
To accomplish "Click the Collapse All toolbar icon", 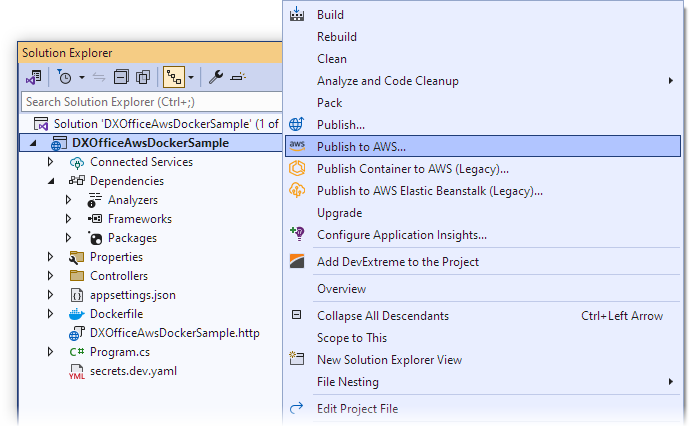I will pos(121,77).
